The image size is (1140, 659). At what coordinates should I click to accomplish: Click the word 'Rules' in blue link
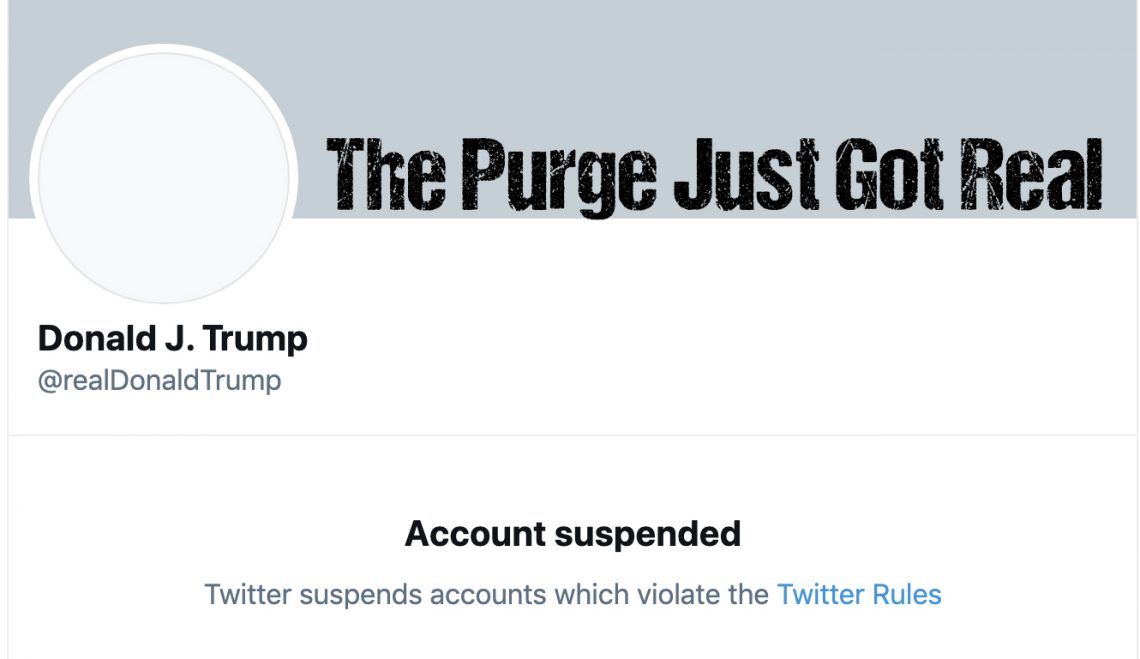907,594
